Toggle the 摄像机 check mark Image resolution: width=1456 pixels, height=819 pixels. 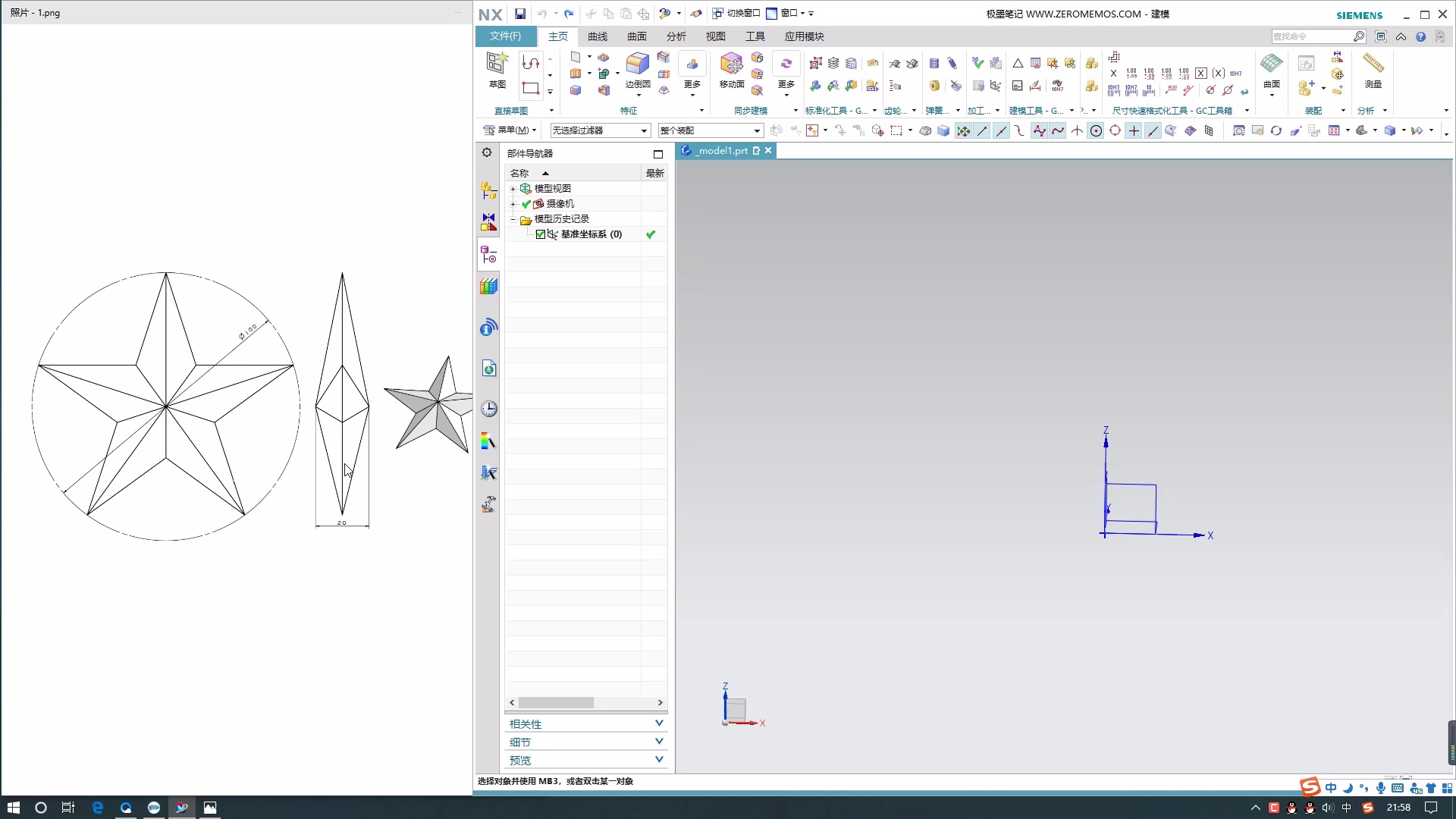[x=526, y=204]
